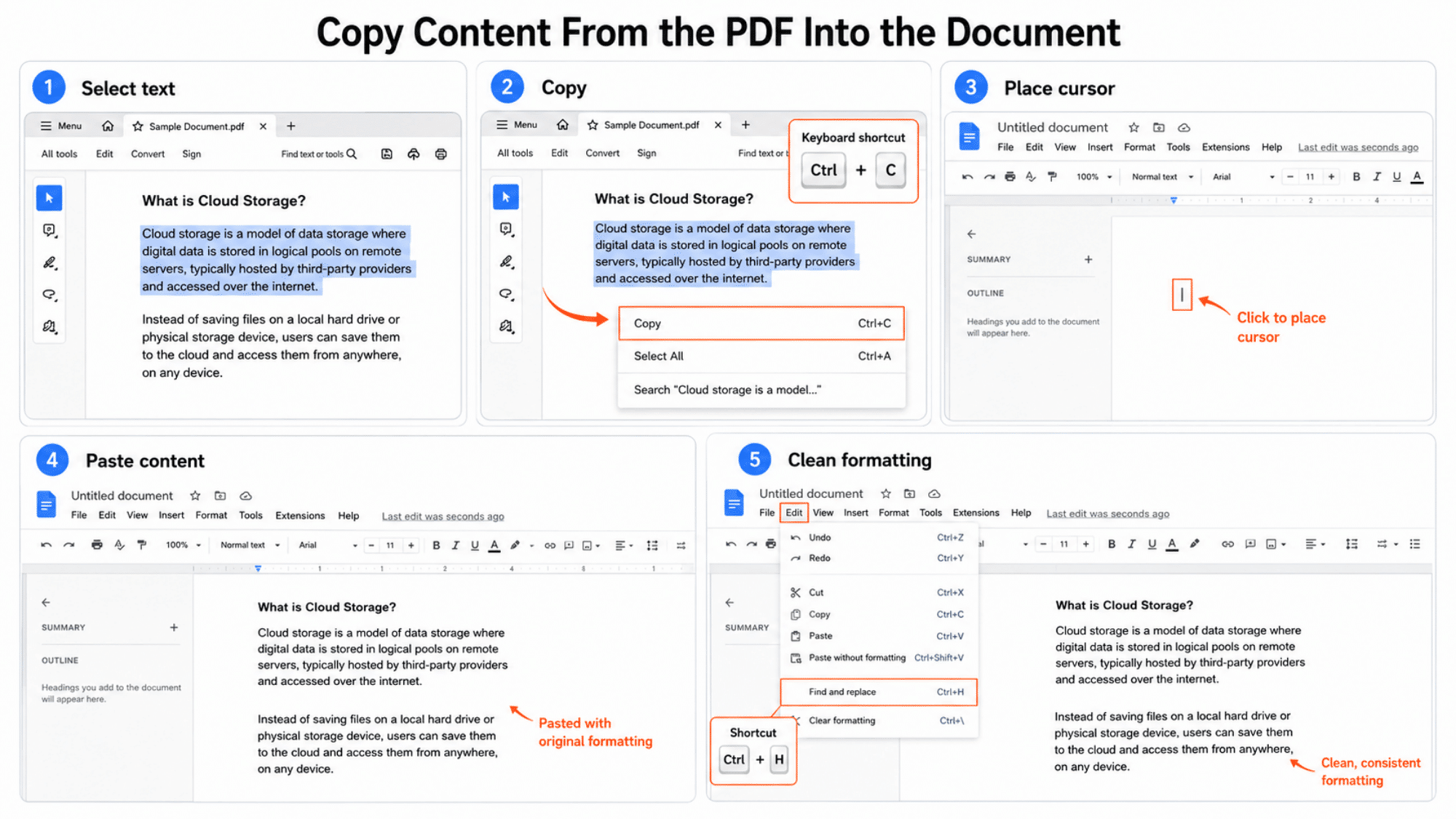Pick the highlighter pen tool in step 1 PDF sidebar

[49, 263]
